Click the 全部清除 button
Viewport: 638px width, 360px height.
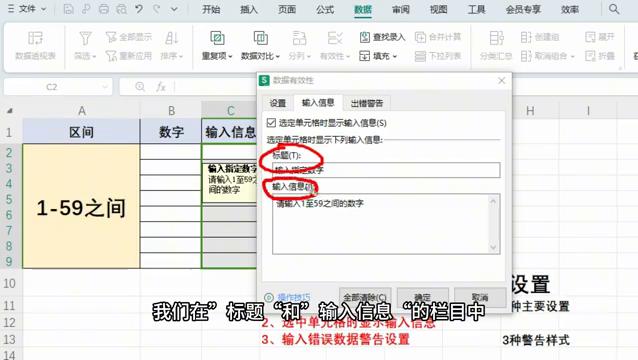(x=365, y=297)
